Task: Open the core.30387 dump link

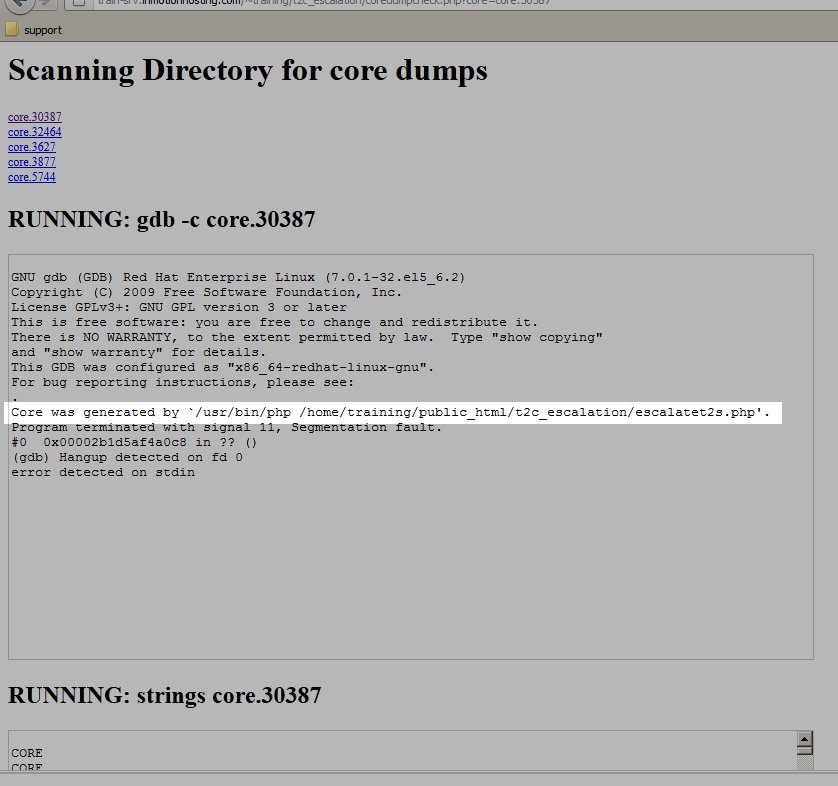Action: point(35,117)
